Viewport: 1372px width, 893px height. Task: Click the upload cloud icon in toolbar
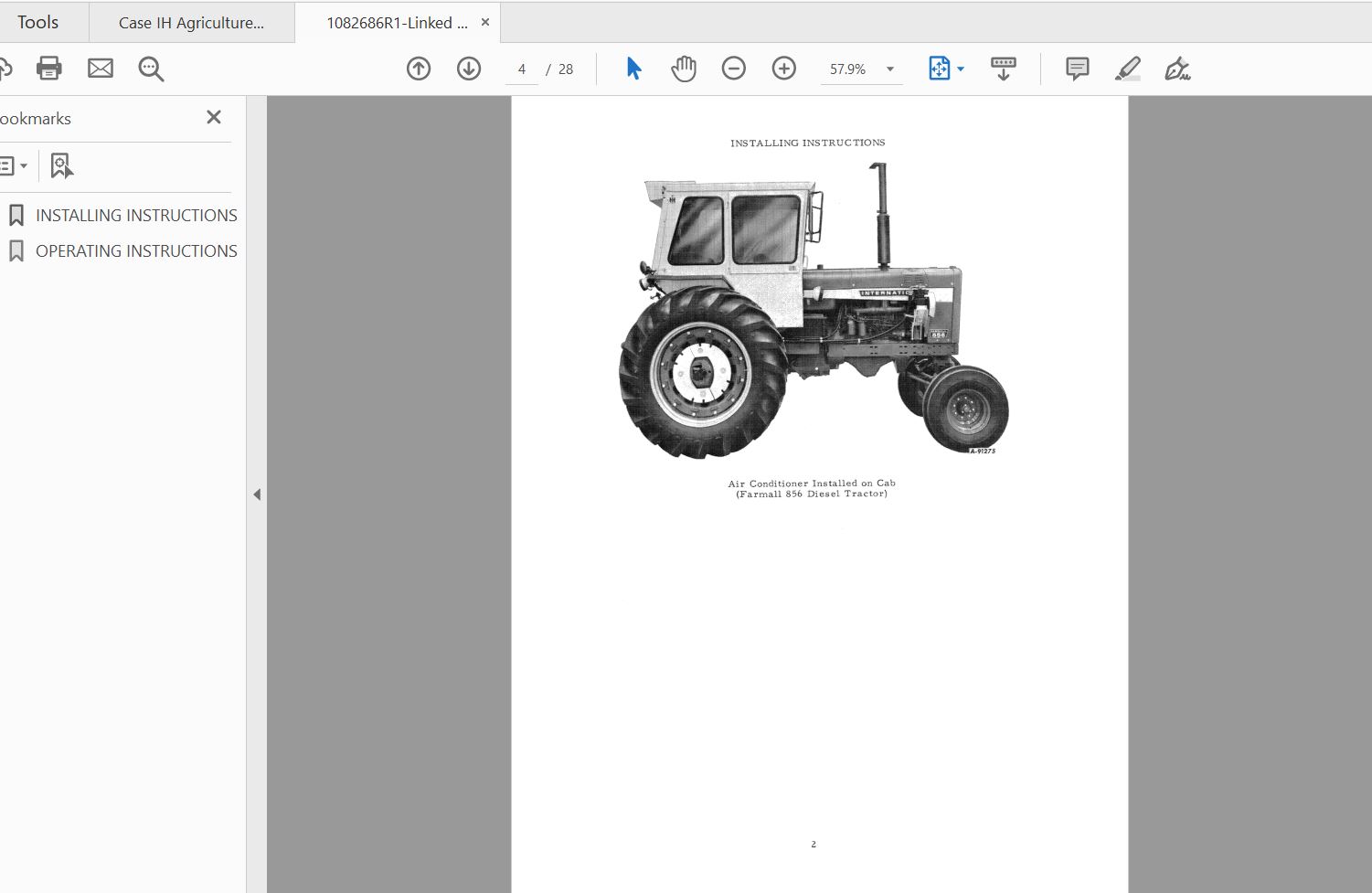coord(5,69)
